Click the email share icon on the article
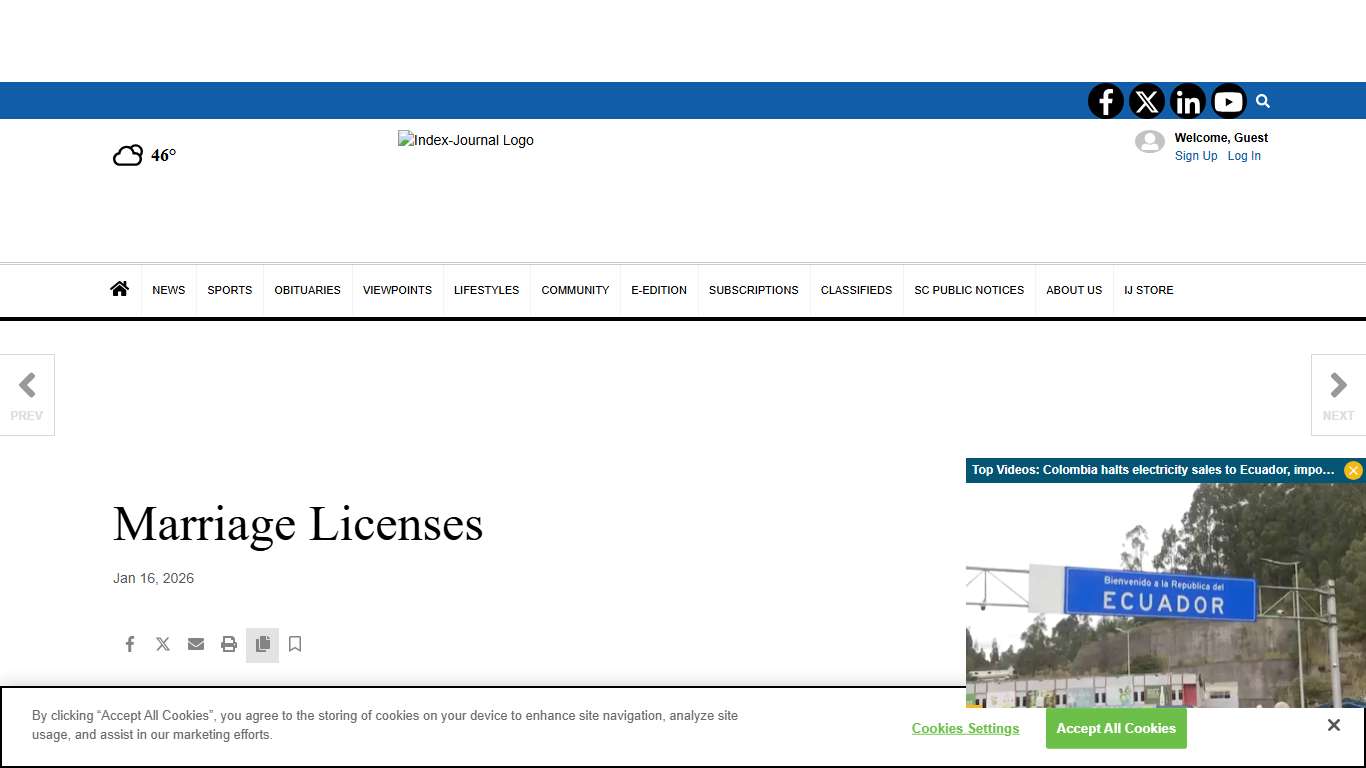 [x=196, y=644]
